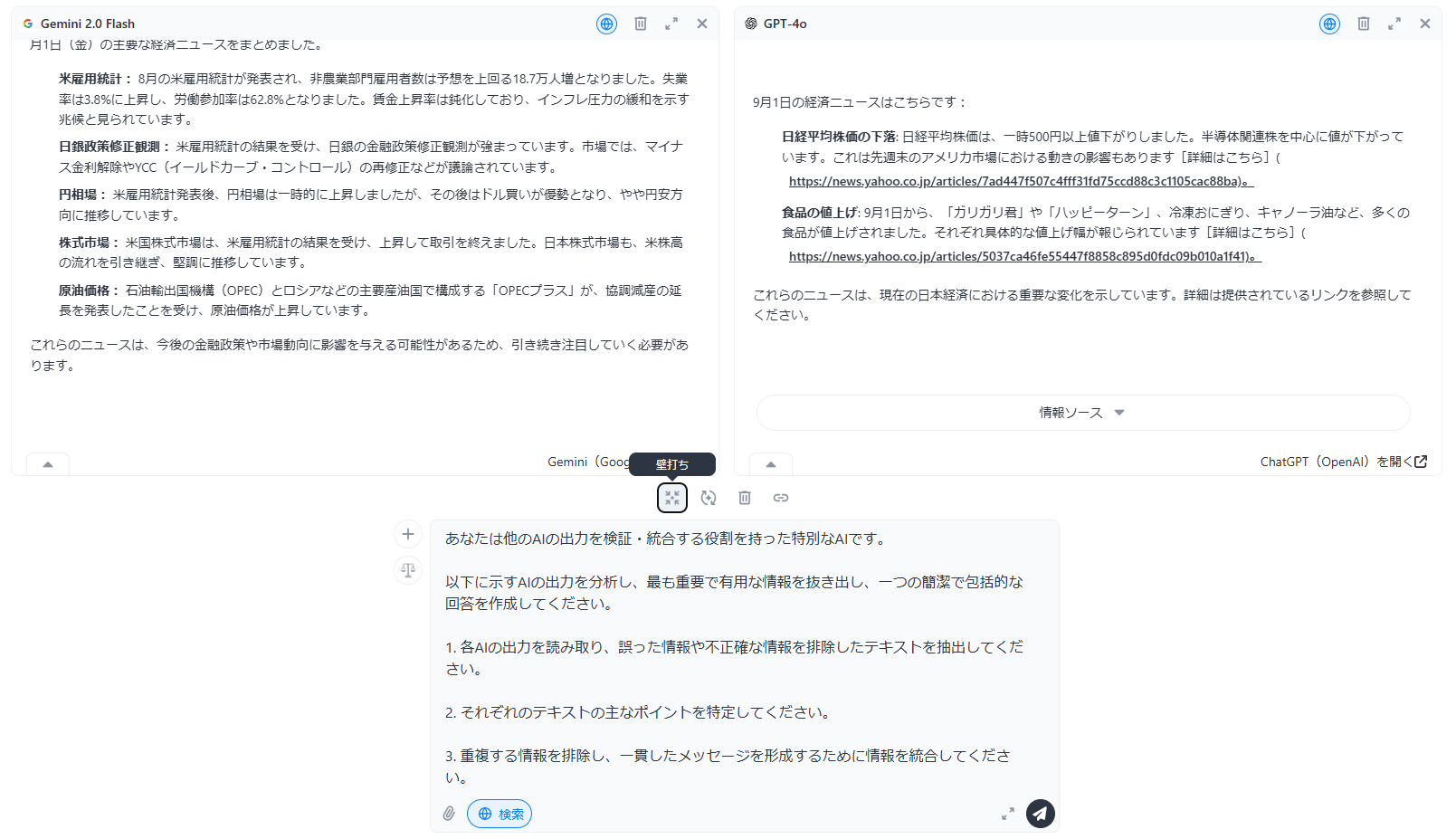Click the plus button beside prompt box
Image resolution: width=1456 pixels, height=839 pixels.
tap(408, 534)
